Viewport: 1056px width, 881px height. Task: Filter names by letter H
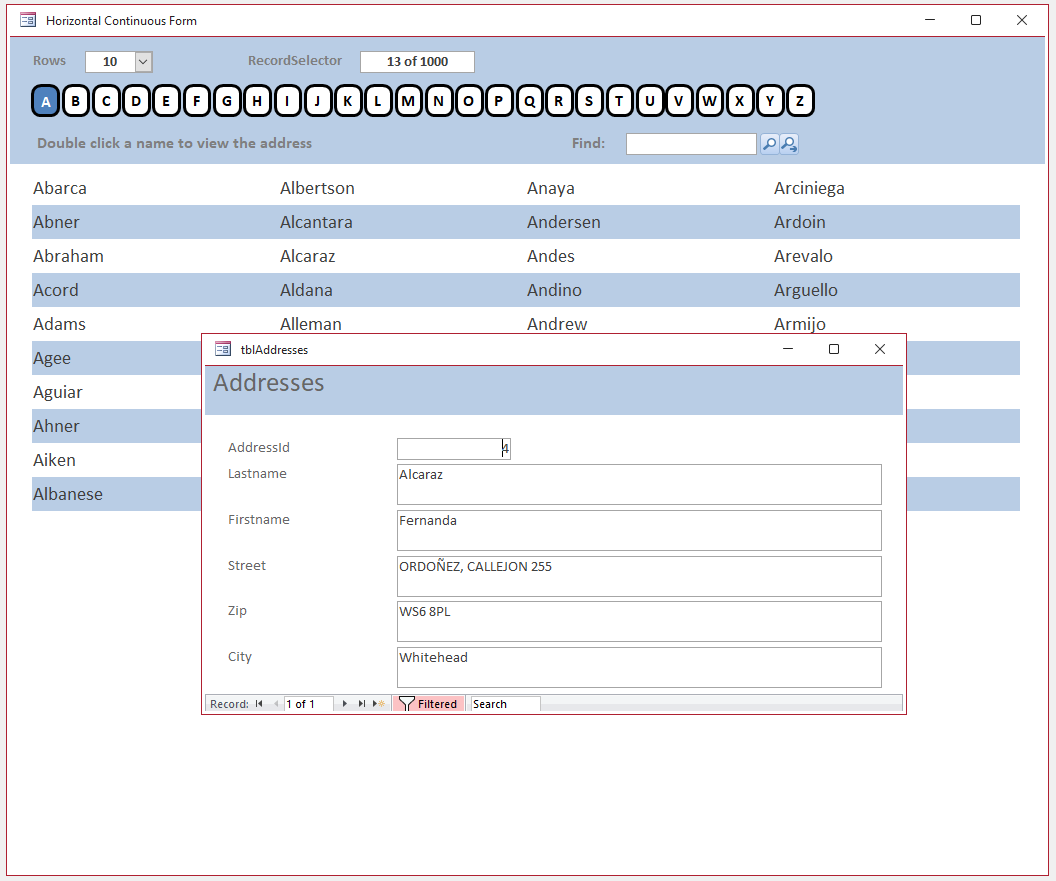(257, 101)
